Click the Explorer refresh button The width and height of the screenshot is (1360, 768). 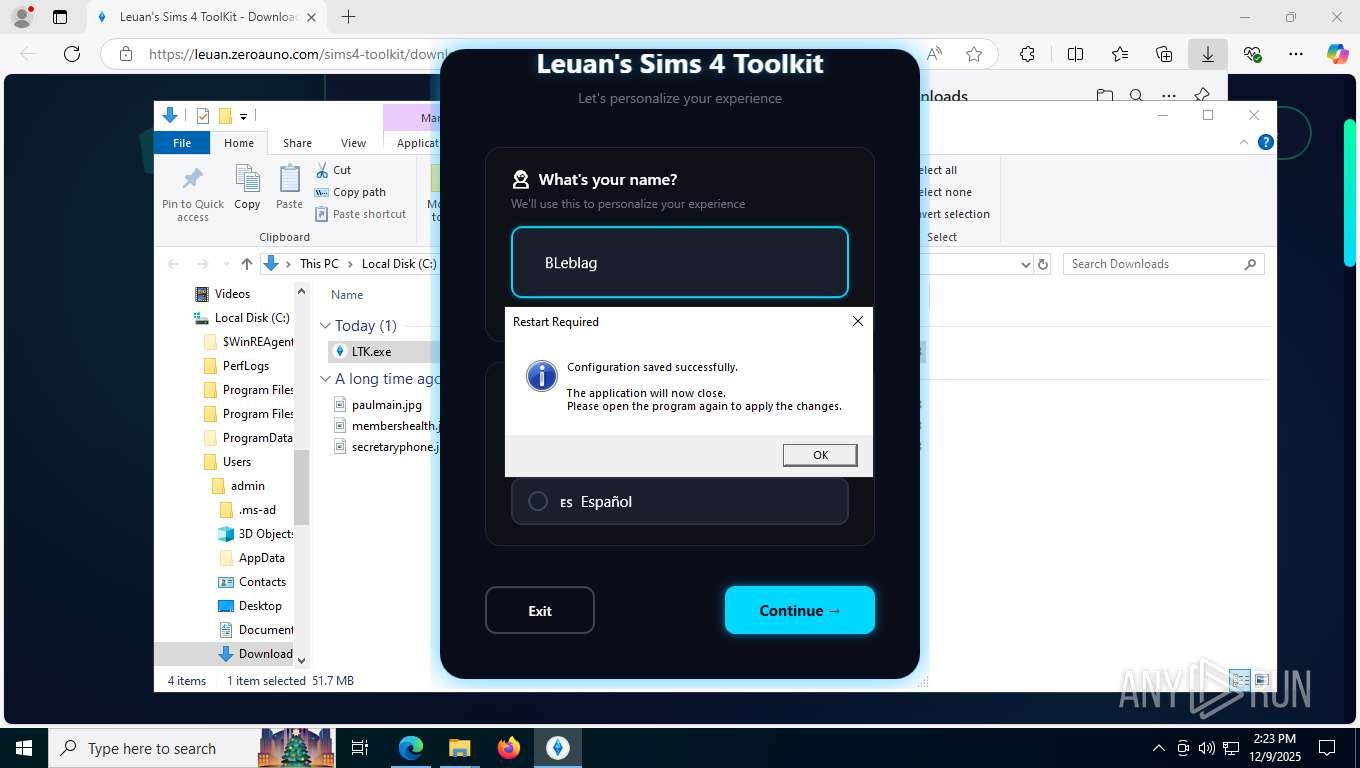1043,264
